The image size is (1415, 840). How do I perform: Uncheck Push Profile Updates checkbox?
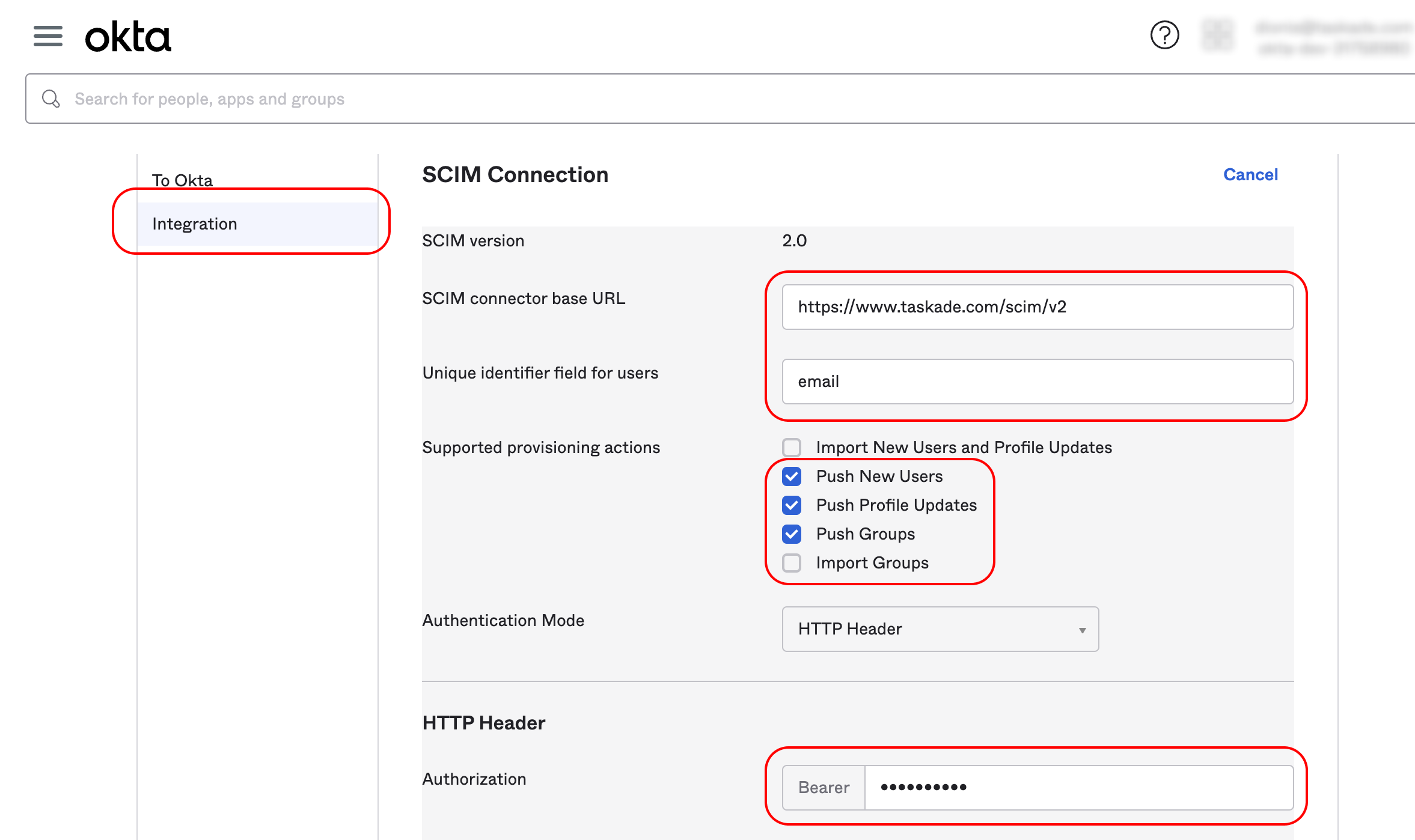[792, 505]
